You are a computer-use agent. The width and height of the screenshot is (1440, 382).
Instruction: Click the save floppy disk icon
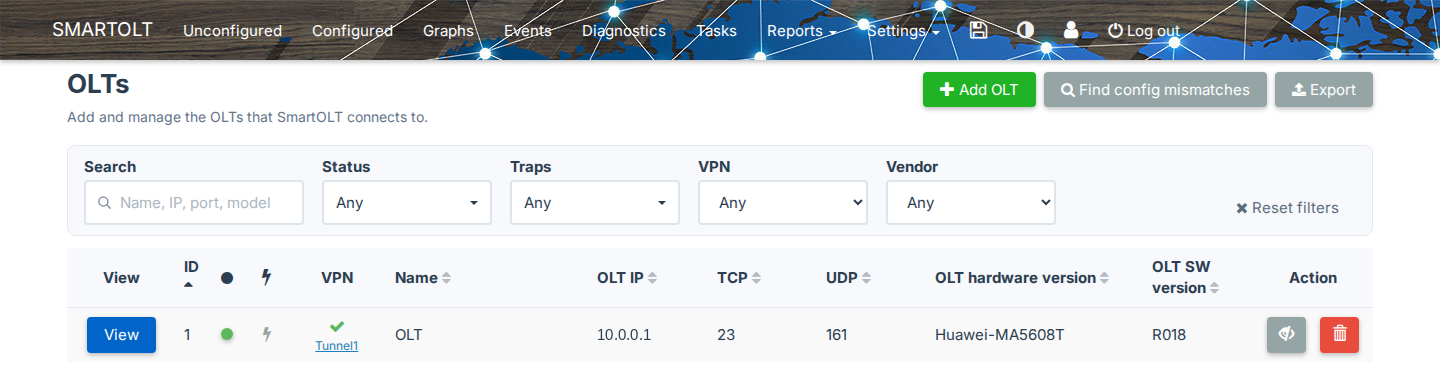979,30
